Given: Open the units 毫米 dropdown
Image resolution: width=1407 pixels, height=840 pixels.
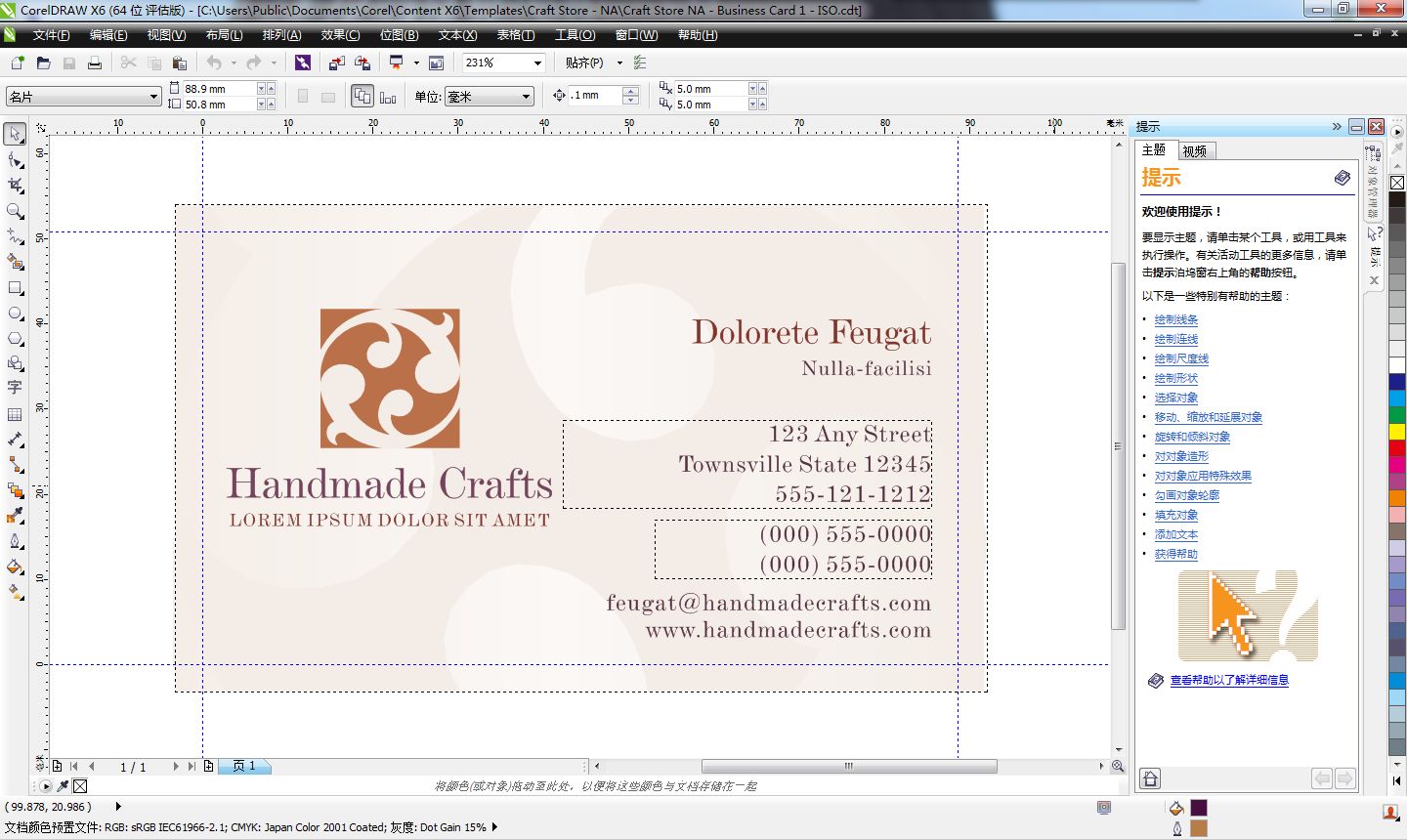Looking at the screenshot, I should [x=526, y=97].
